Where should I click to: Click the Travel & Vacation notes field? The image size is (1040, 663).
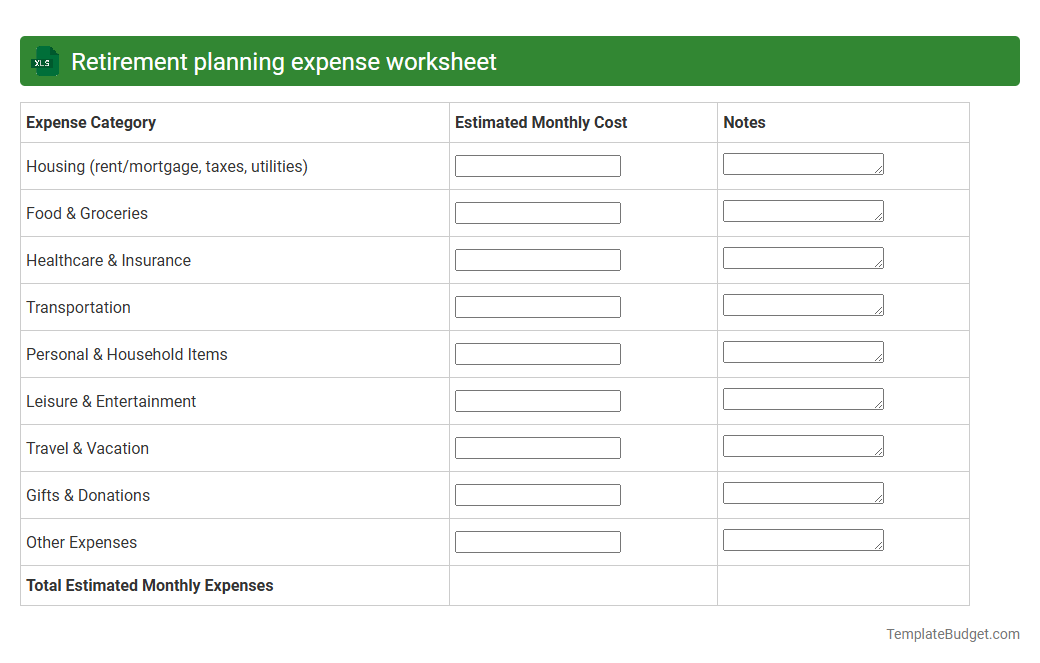[803, 445]
